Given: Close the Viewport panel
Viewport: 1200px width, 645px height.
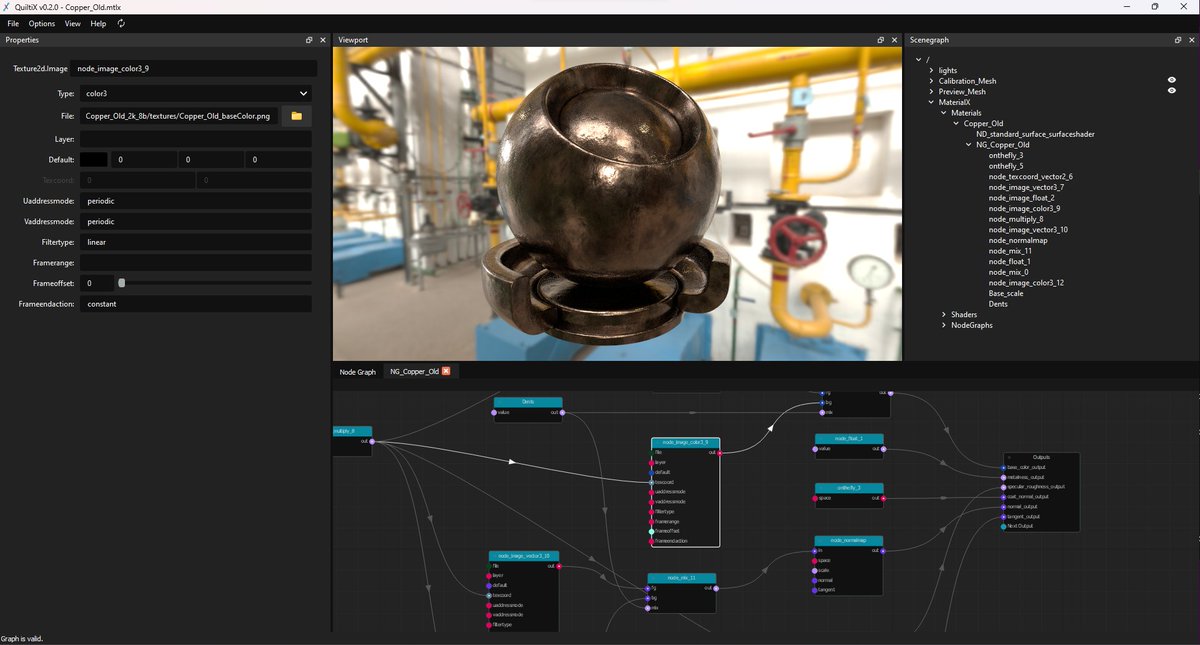Looking at the screenshot, I should tap(894, 40).
